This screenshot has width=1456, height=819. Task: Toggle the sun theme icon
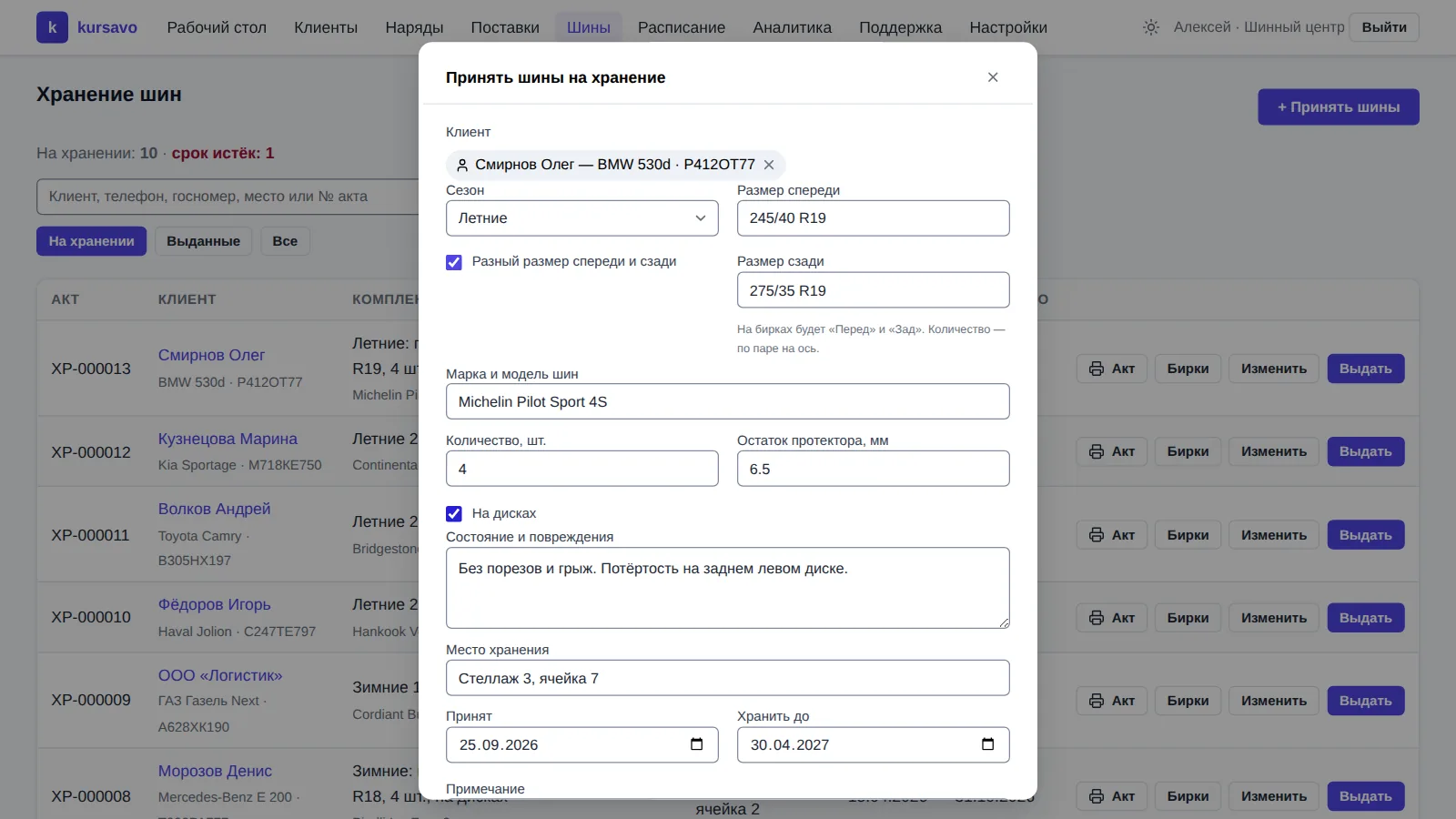[1151, 27]
